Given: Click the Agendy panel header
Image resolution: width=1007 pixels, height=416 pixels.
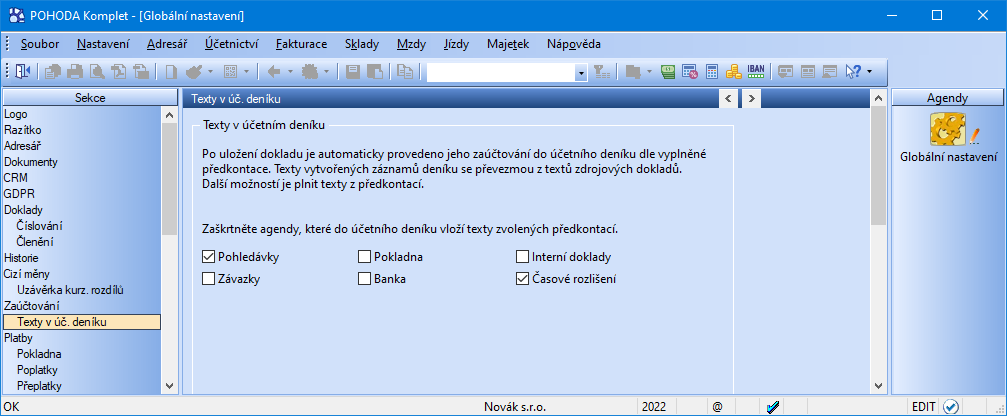Looking at the screenshot, I should click(x=947, y=98).
